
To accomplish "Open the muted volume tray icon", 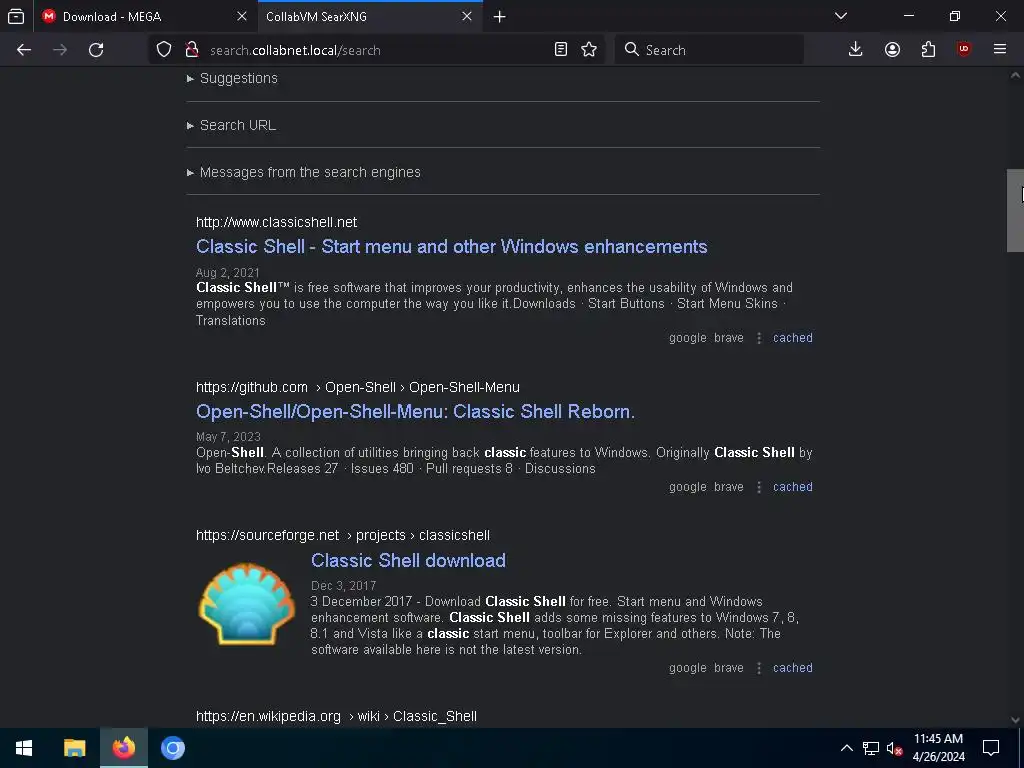I will pyautogui.click(x=895, y=748).
